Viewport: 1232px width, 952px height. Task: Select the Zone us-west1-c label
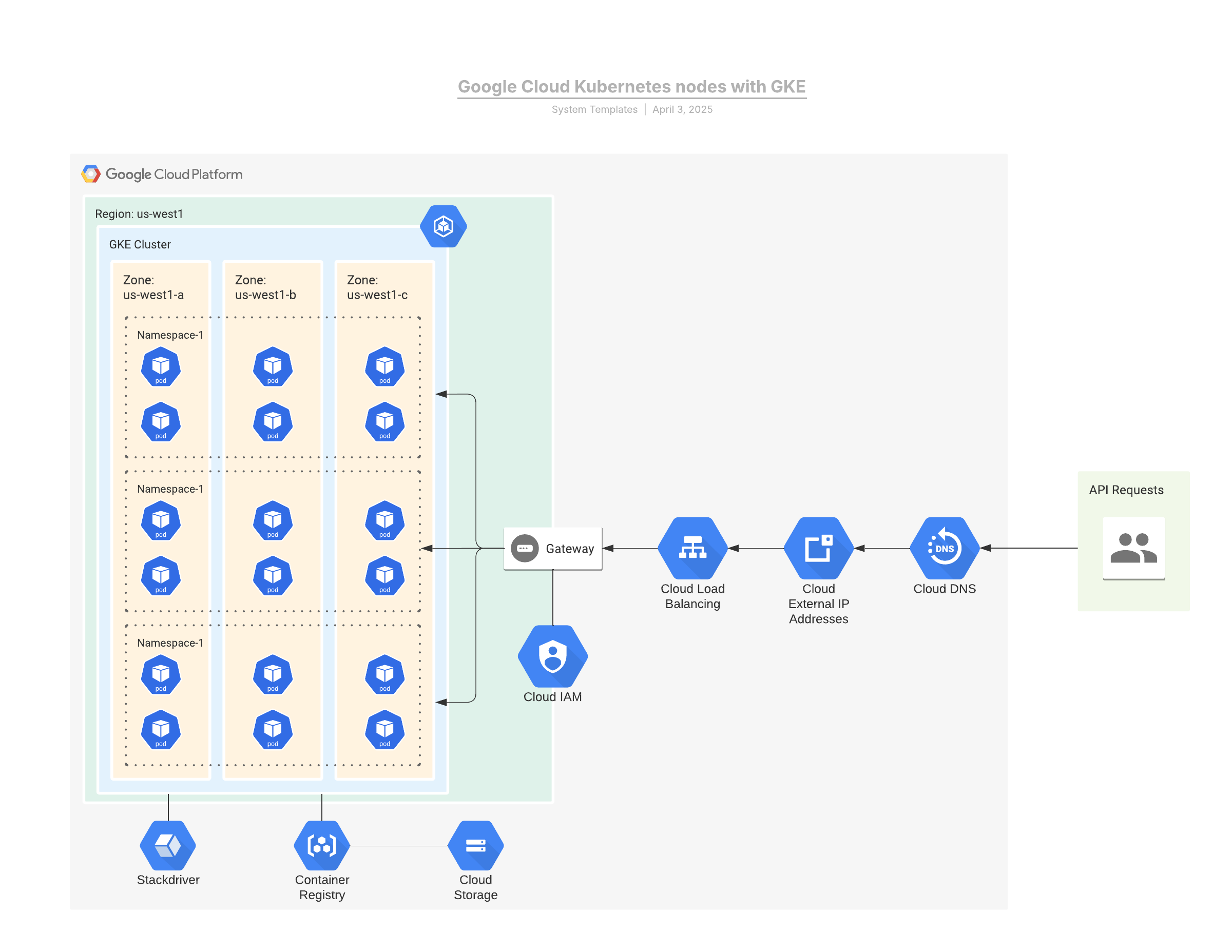tap(377, 287)
